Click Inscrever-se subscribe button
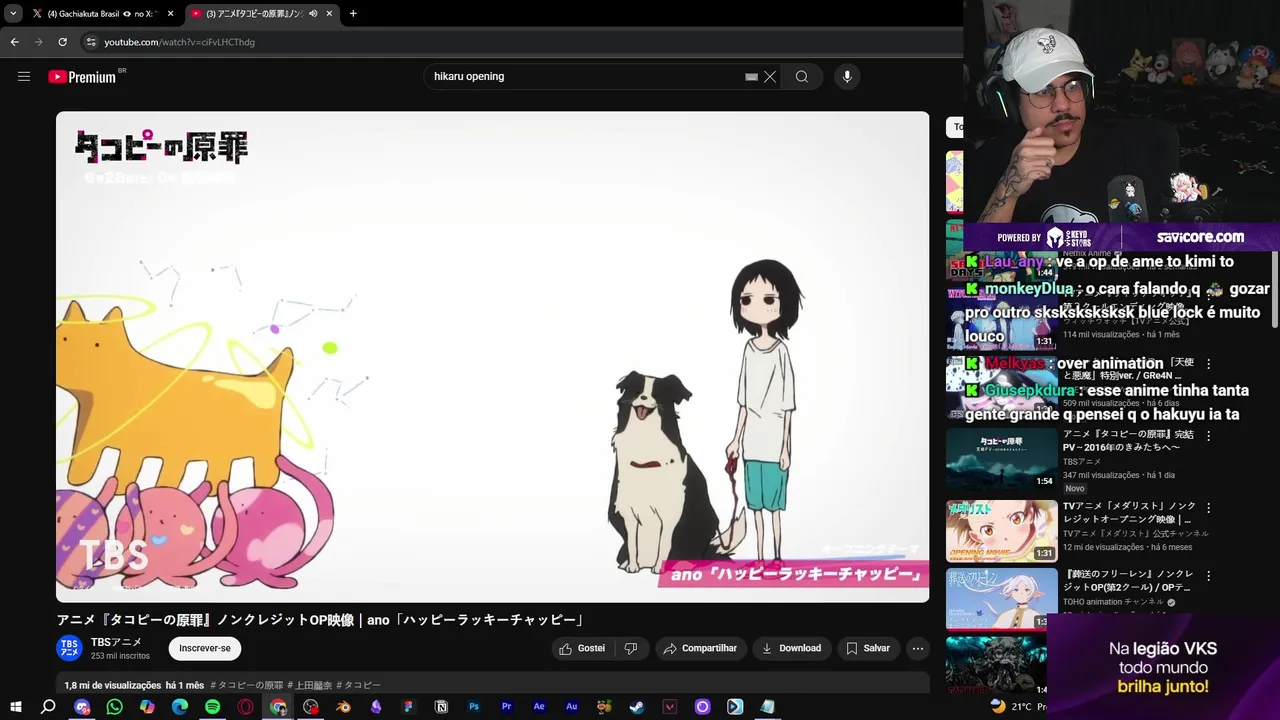This screenshot has width=1280, height=720. tap(205, 648)
